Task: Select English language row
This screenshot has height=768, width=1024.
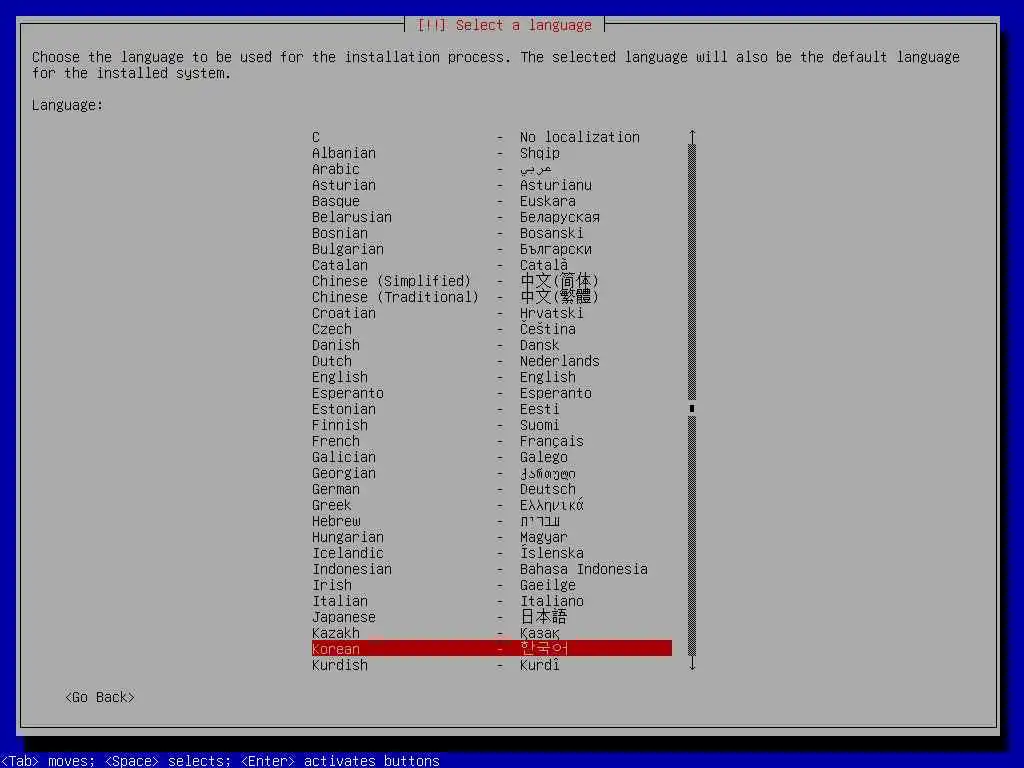Action: [x=492, y=377]
